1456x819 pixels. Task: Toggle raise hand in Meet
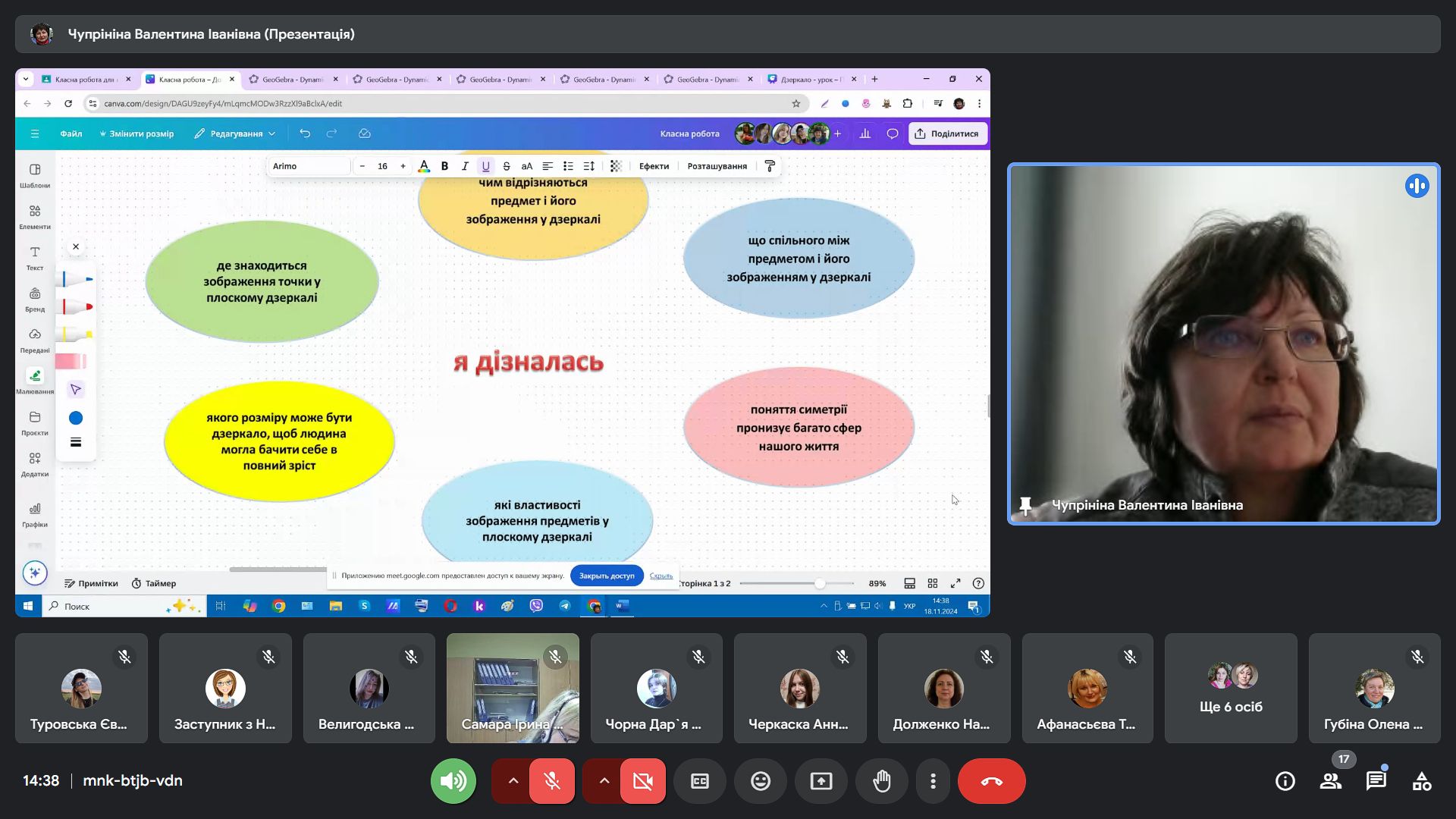pos(882,781)
